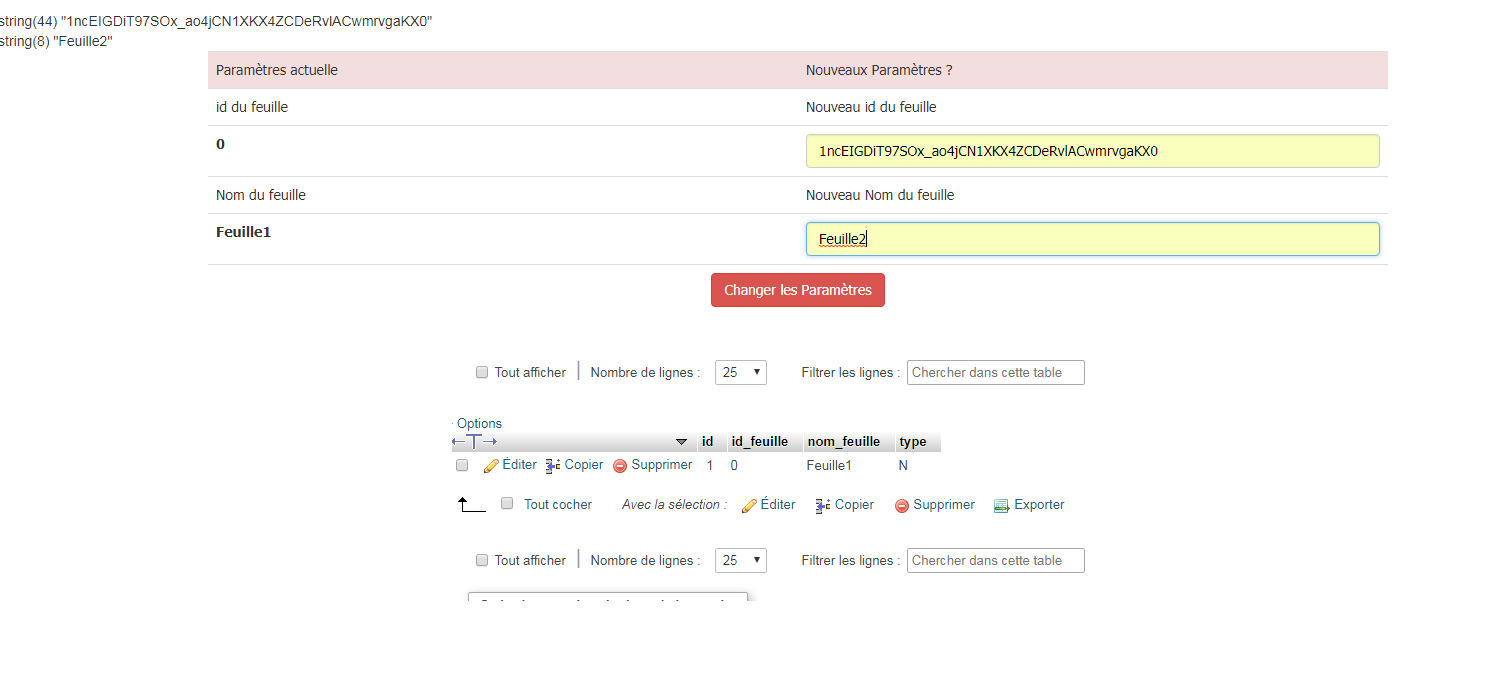Viewport: 1501px width, 681px height.
Task: Click the bold Feuille1 current name text
Action: tap(244, 232)
